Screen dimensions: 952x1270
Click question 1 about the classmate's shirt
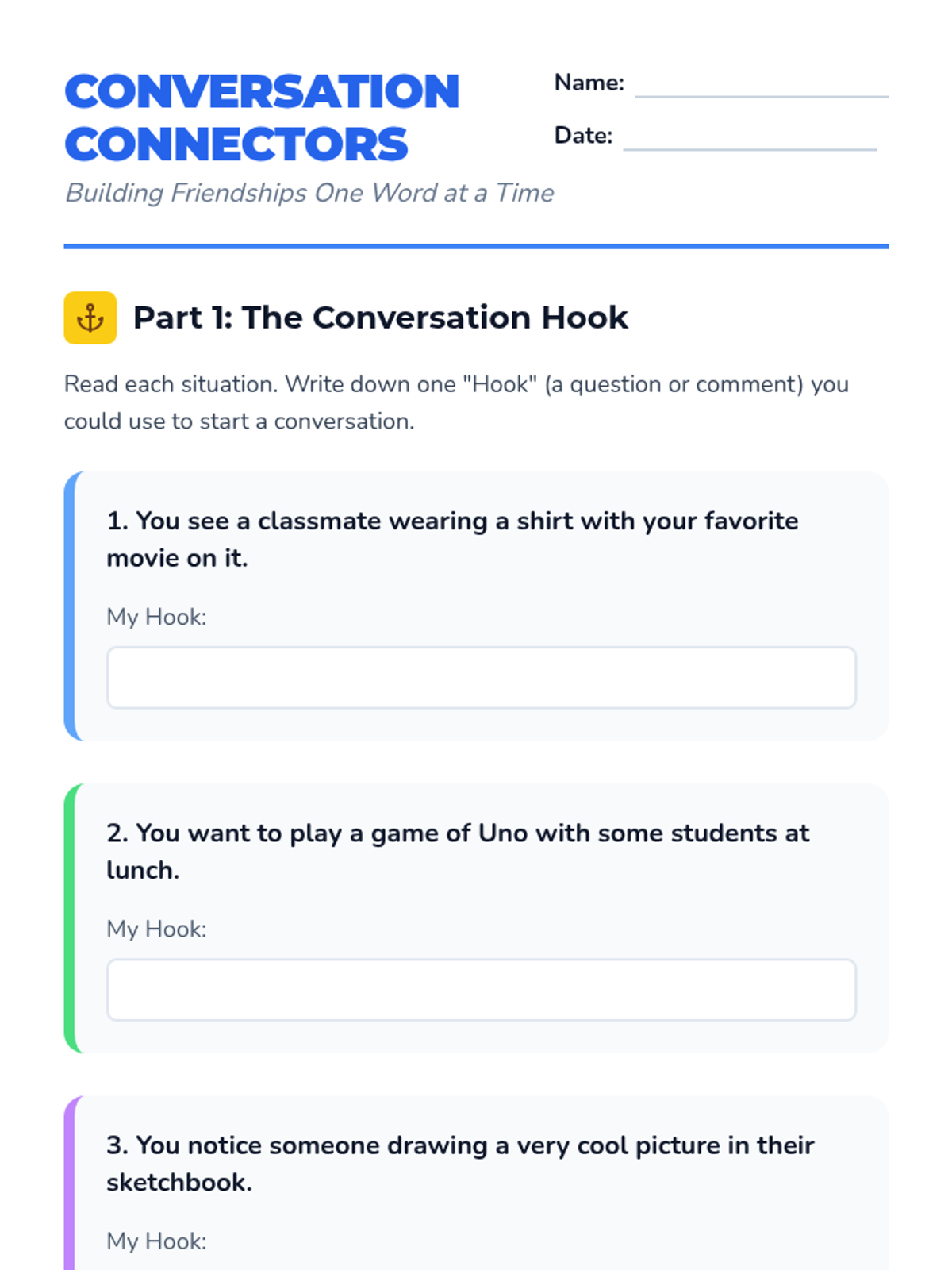tap(452, 539)
